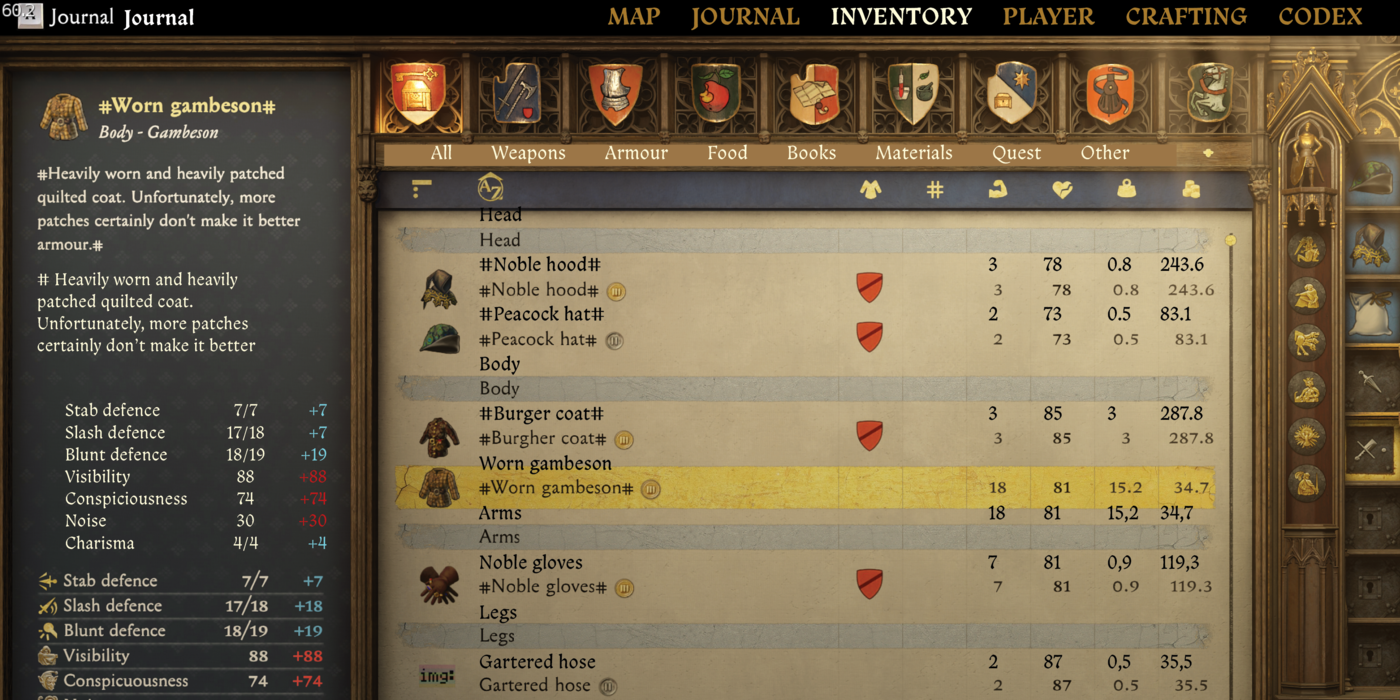
Task: Sort items by weight icon column
Action: pos(1127,189)
